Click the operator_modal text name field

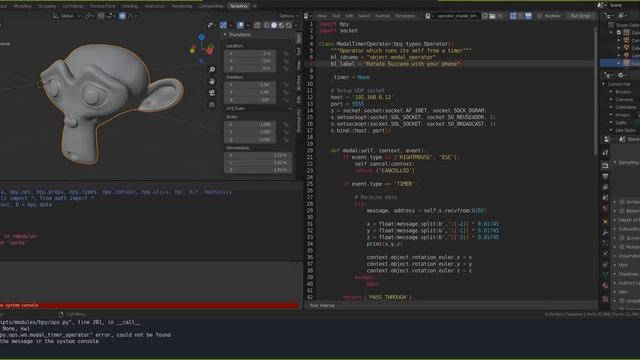[456, 16]
